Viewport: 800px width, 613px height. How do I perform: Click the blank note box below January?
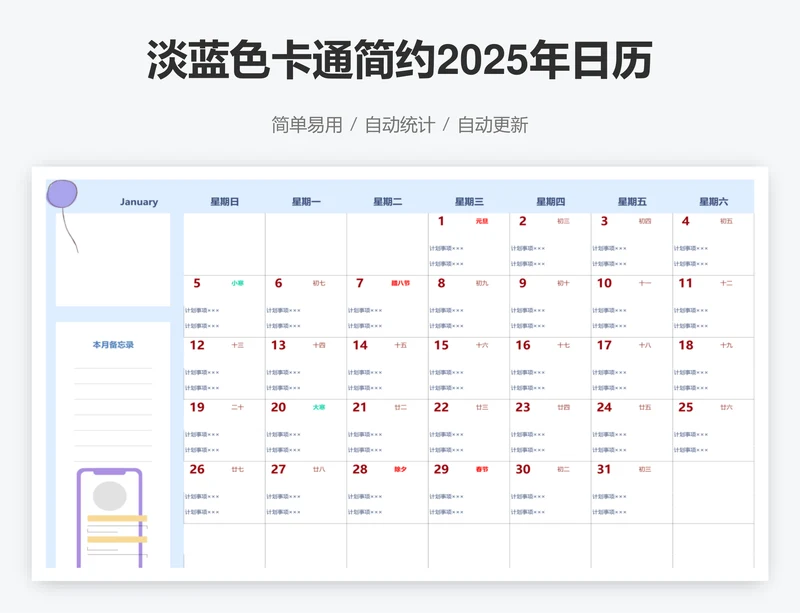tap(113, 260)
